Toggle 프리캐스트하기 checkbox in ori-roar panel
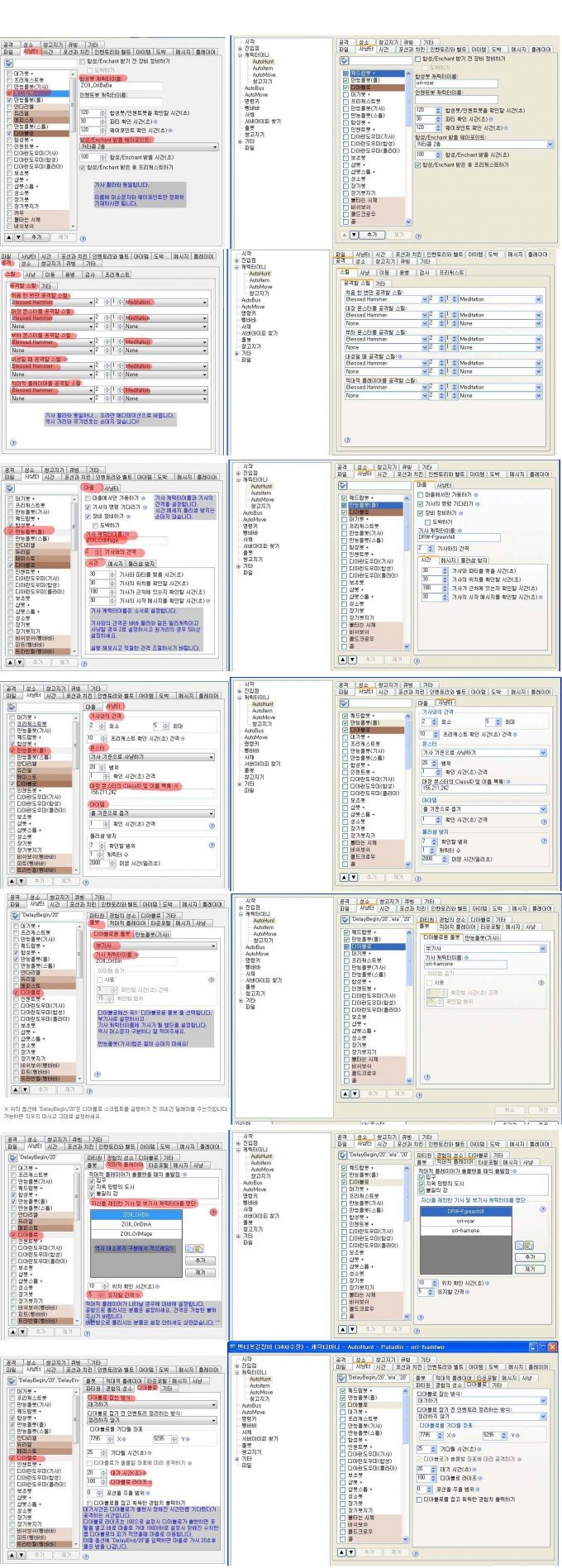562x1568 pixels. tap(417, 165)
